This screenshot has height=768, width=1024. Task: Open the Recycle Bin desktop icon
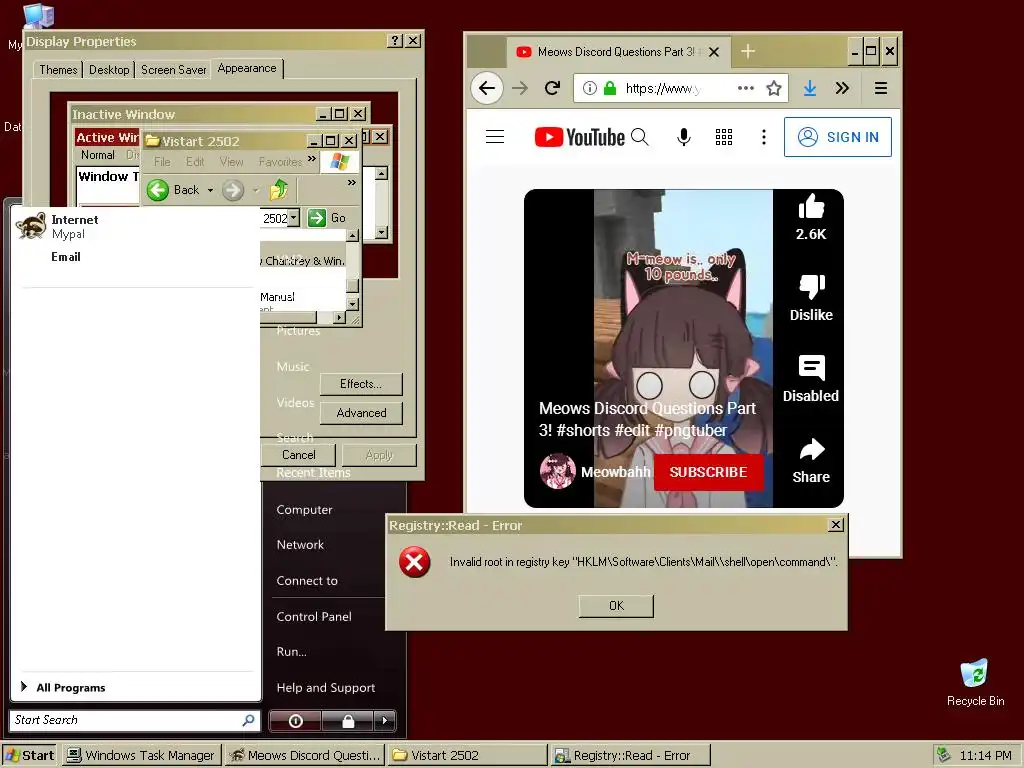tap(975, 683)
